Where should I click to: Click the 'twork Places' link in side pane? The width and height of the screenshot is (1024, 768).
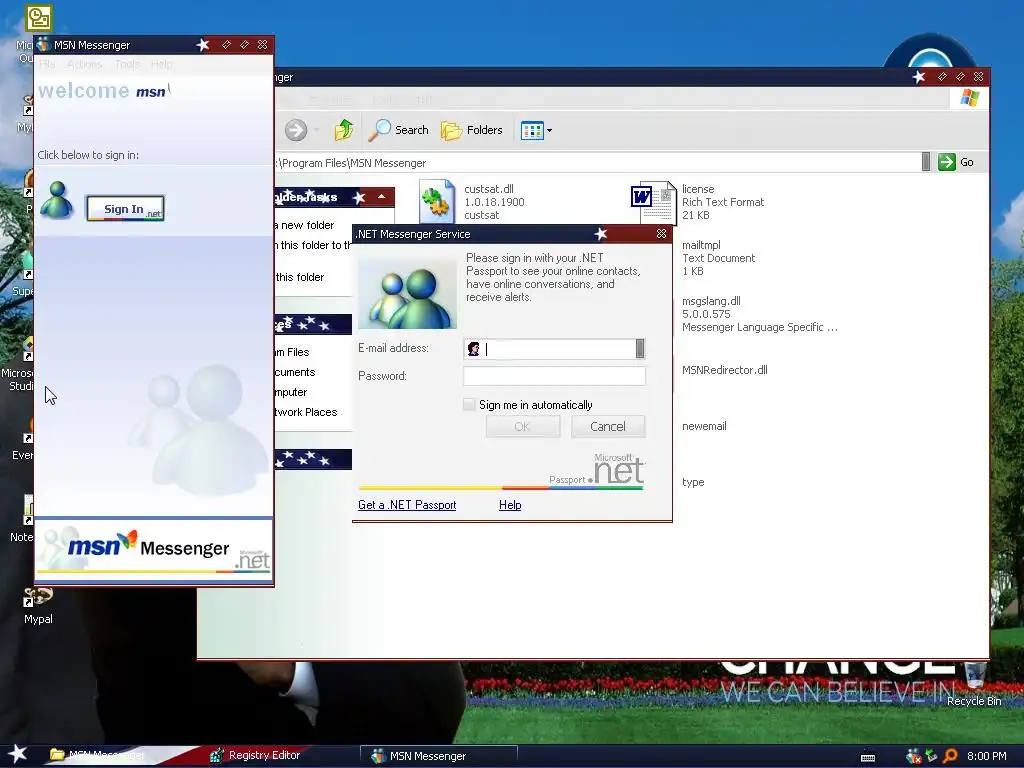click(x=306, y=412)
